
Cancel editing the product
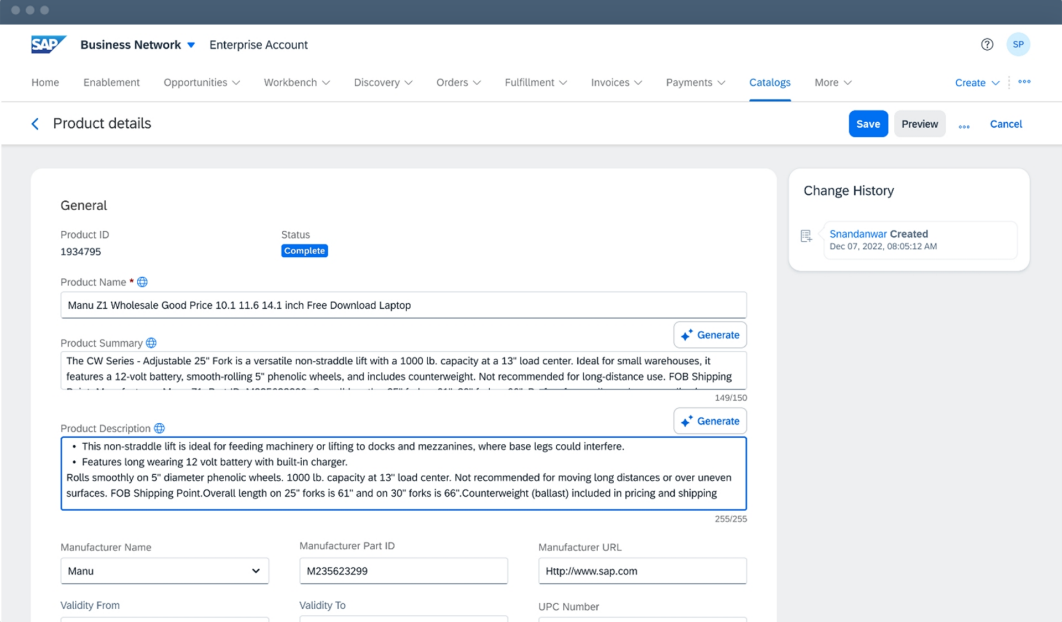[1006, 124]
